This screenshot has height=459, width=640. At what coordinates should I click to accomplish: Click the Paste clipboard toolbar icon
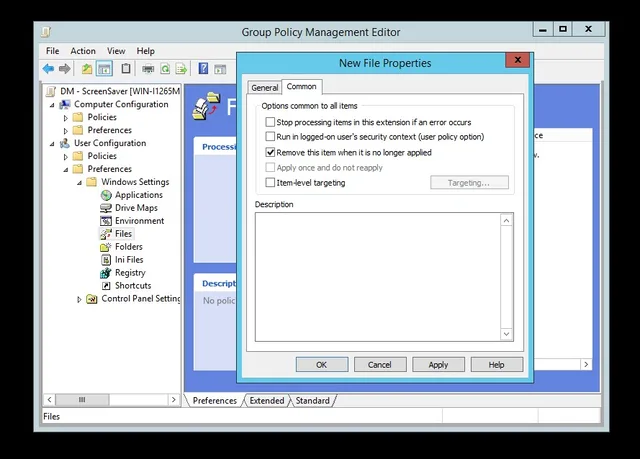tap(126, 69)
